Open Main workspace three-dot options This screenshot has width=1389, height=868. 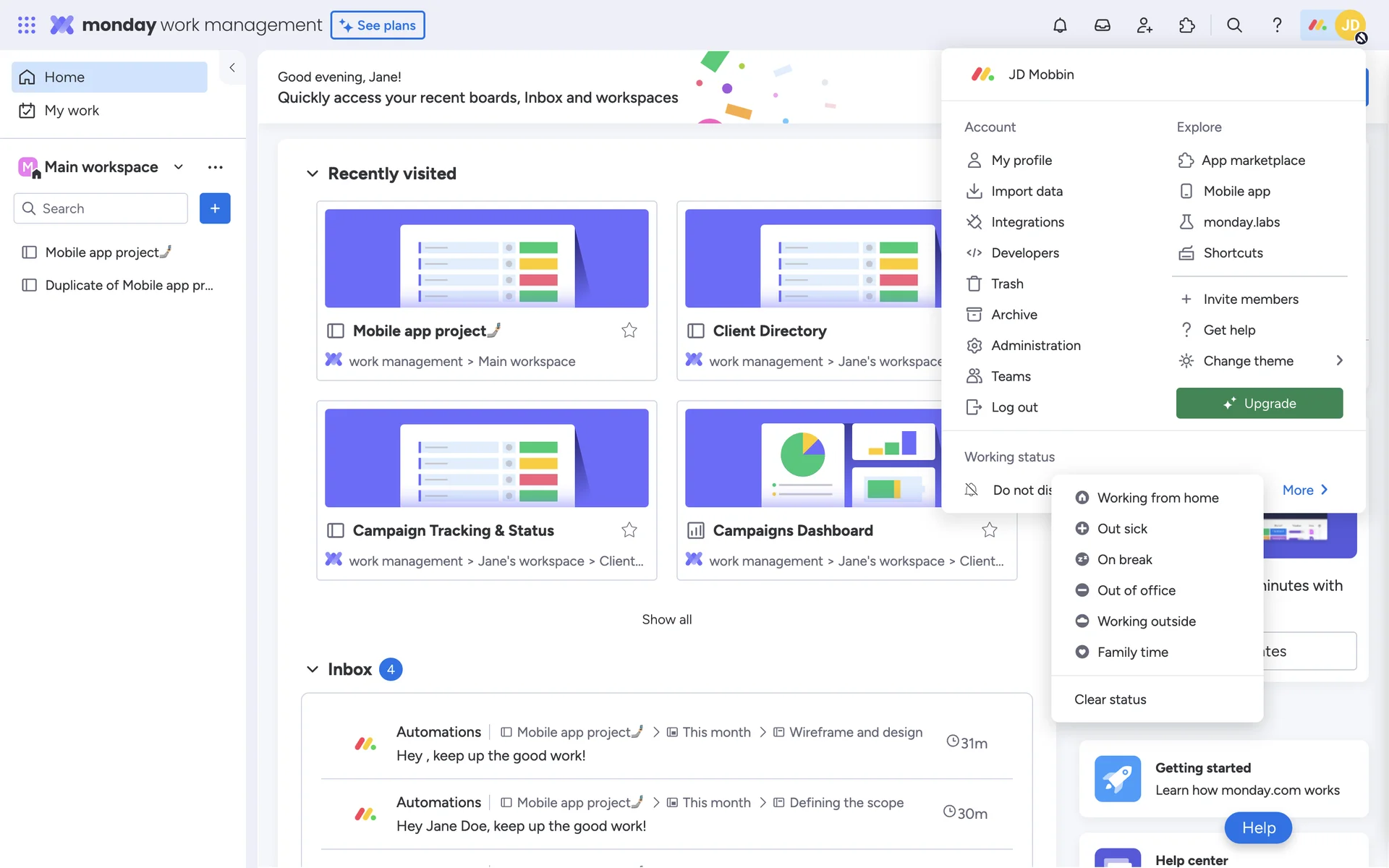[215, 167]
